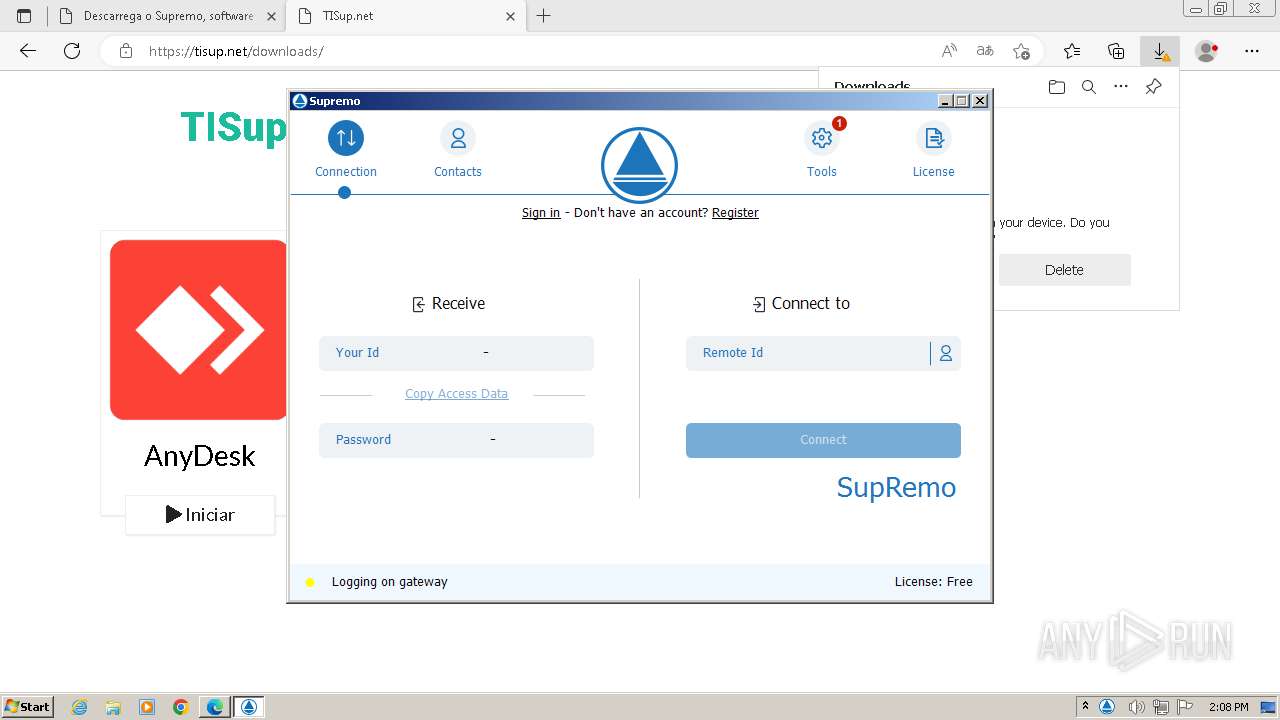Open media player from the taskbar

(147, 707)
